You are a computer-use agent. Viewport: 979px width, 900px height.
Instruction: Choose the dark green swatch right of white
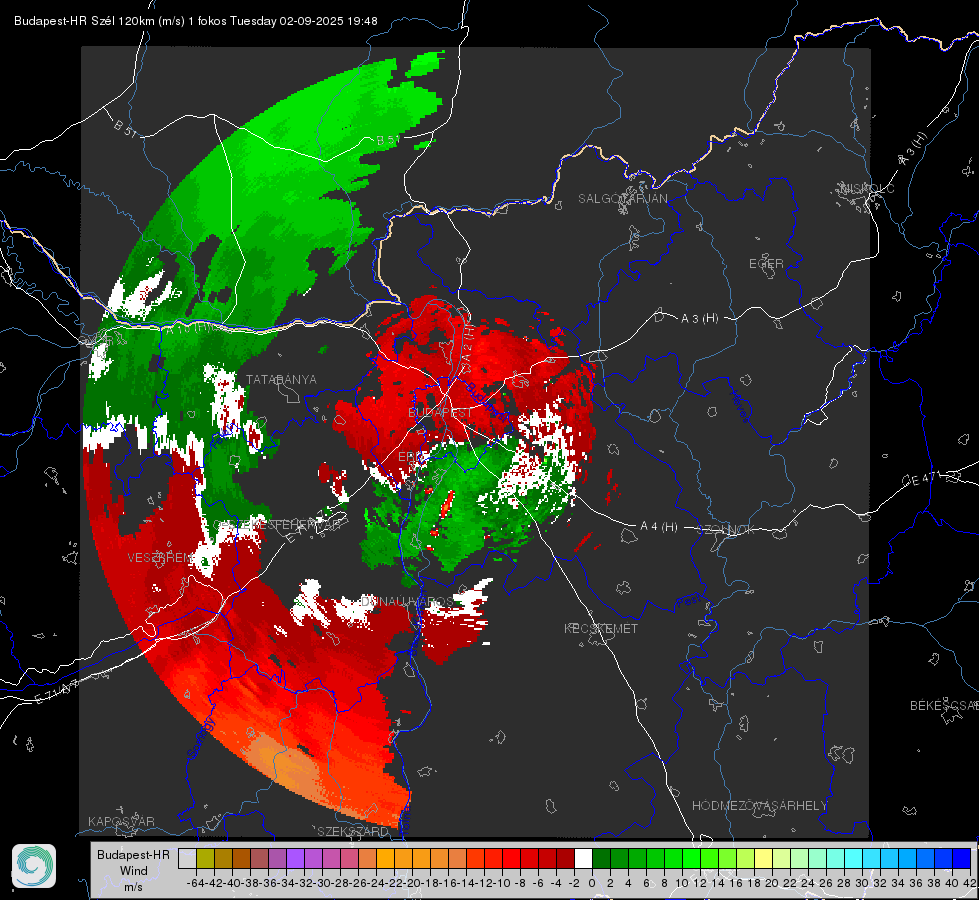click(x=601, y=858)
